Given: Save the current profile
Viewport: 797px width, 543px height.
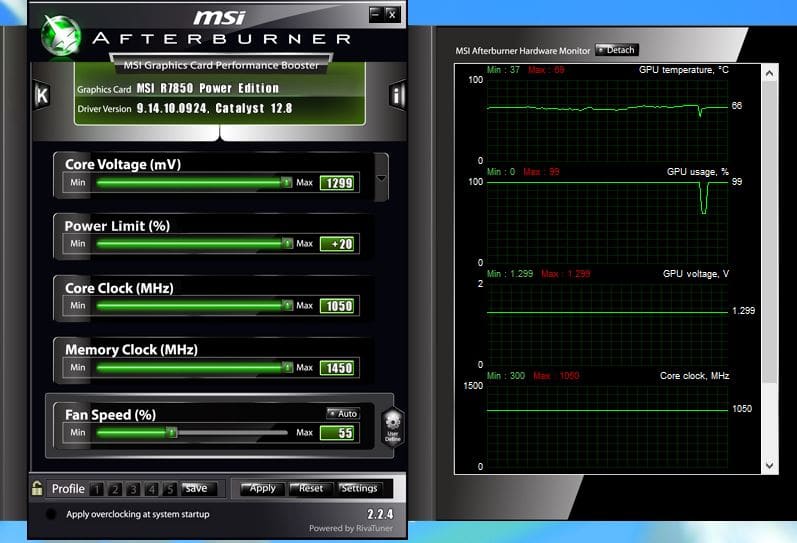Looking at the screenshot, I should (x=199, y=489).
